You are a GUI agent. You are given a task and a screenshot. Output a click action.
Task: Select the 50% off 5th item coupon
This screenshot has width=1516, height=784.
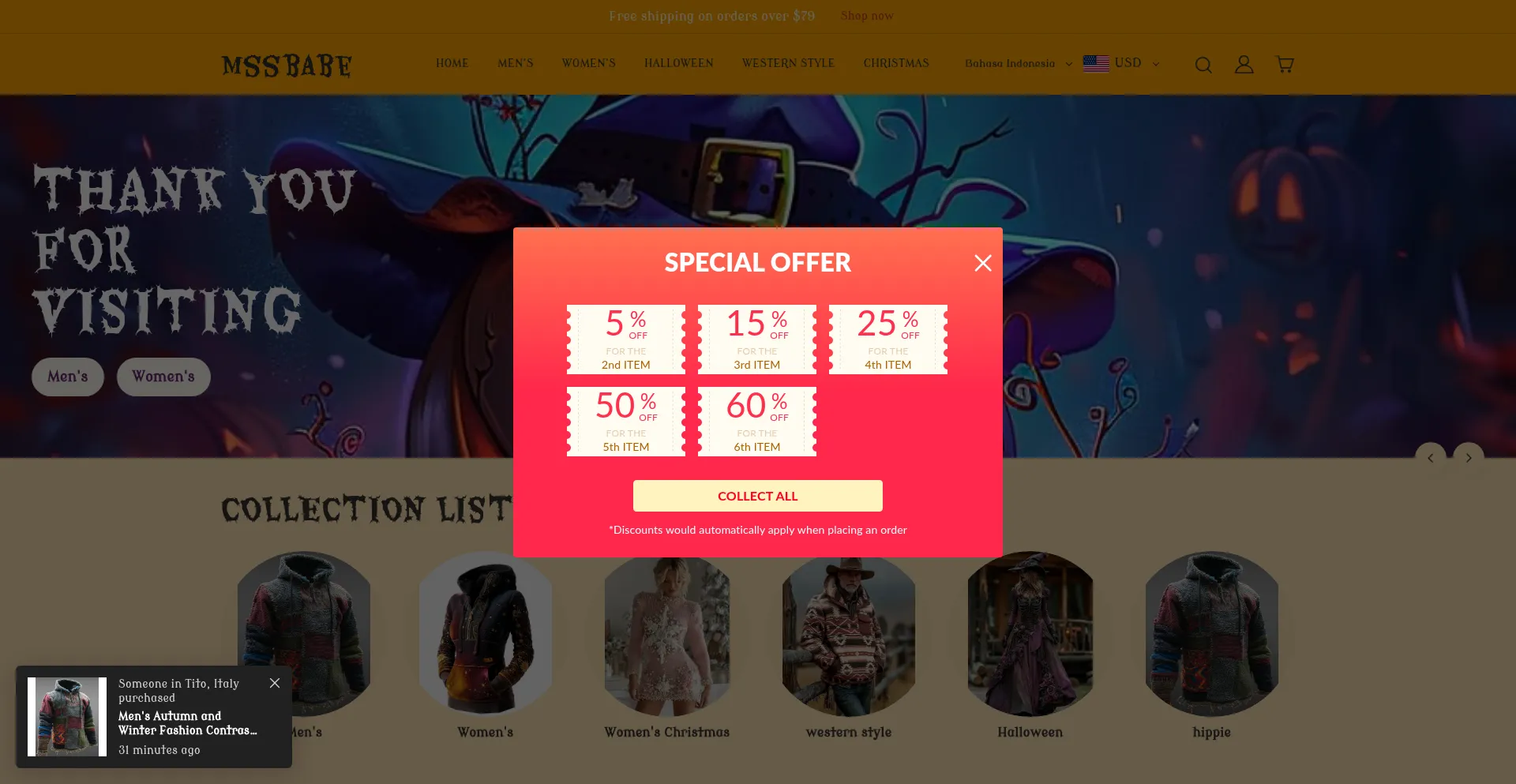[626, 422]
